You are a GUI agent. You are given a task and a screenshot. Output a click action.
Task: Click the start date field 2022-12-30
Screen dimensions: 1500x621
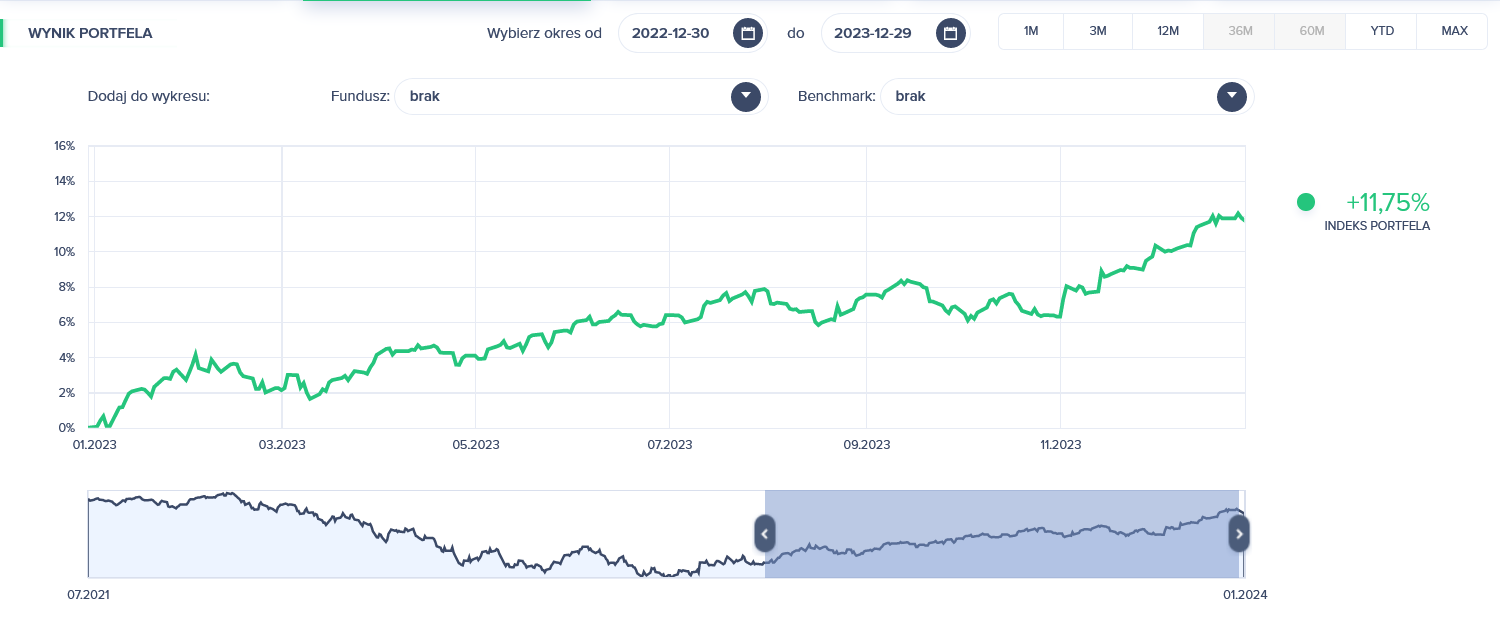(671, 33)
